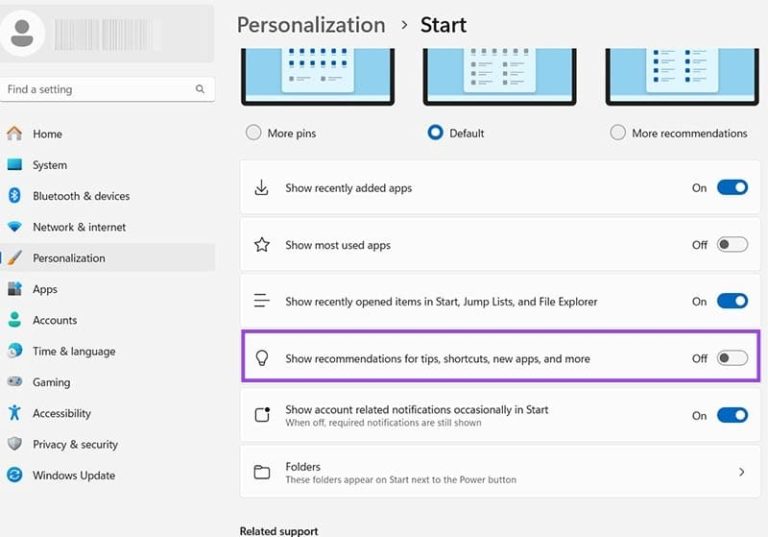768x537 pixels.
Task: Click the list icon for recently opened items
Action: click(x=262, y=301)
